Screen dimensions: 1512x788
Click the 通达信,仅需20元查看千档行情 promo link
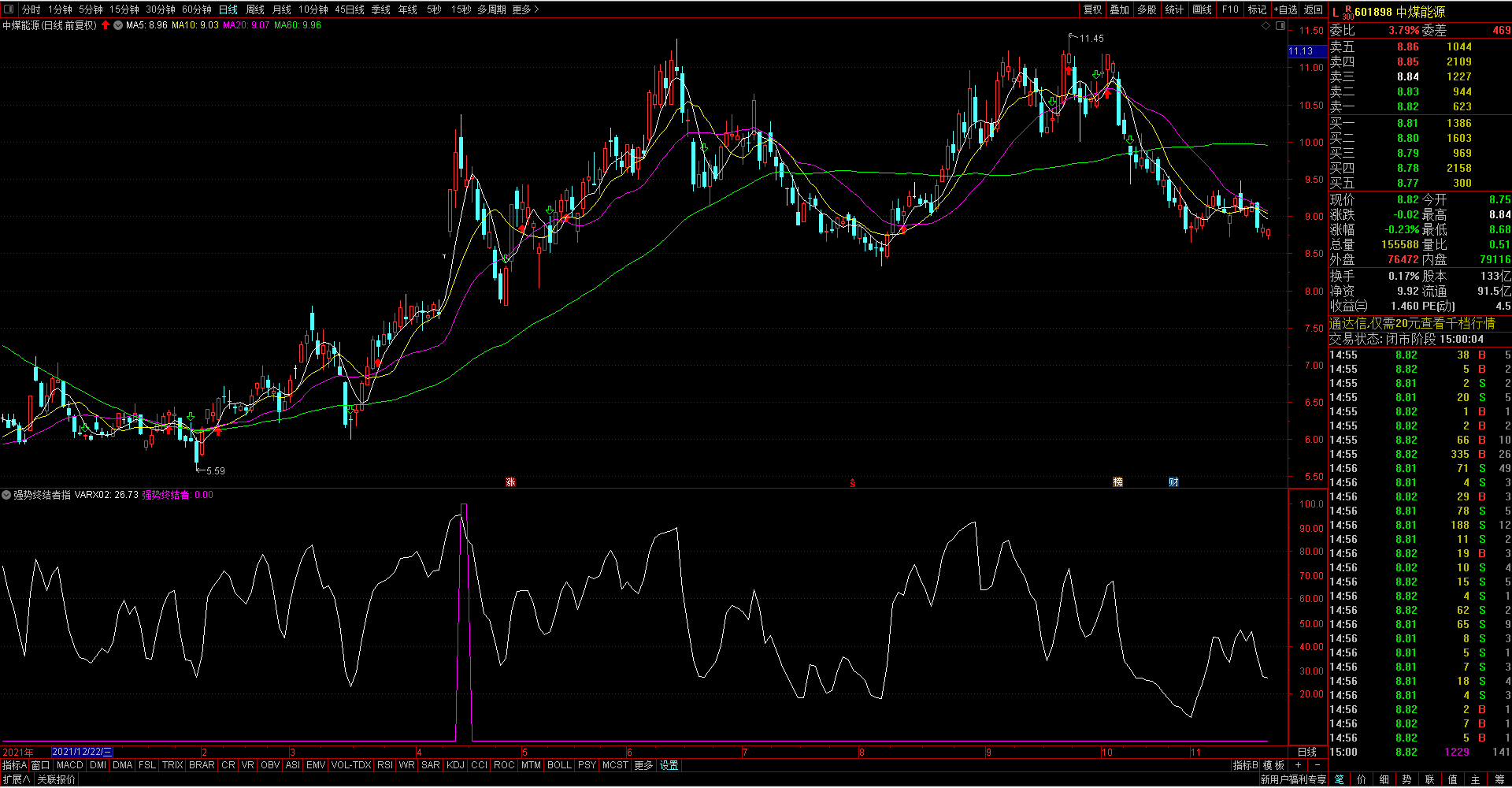click(x=1412, y=323)
